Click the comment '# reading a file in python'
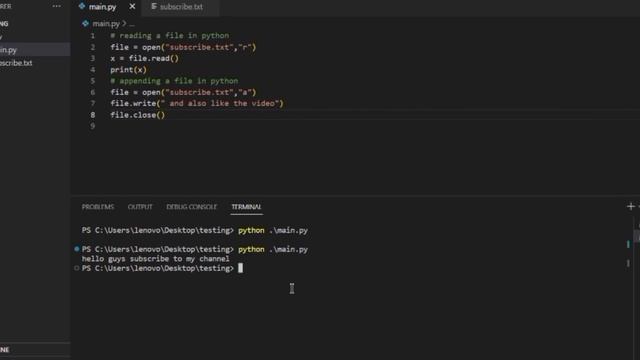 pyautogui.click(x=169, y=36)
